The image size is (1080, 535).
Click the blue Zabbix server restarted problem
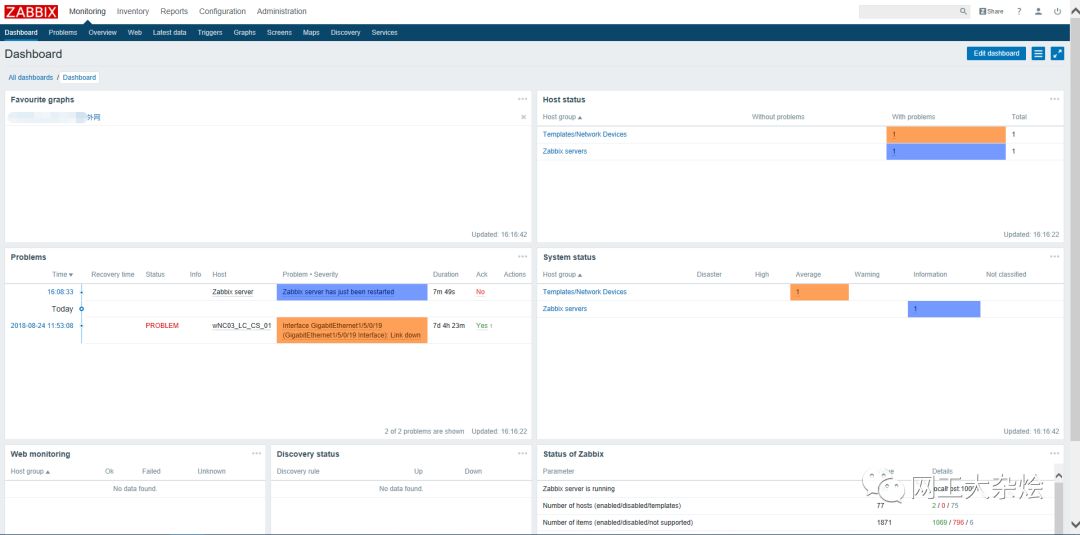[x=352, y=292]
